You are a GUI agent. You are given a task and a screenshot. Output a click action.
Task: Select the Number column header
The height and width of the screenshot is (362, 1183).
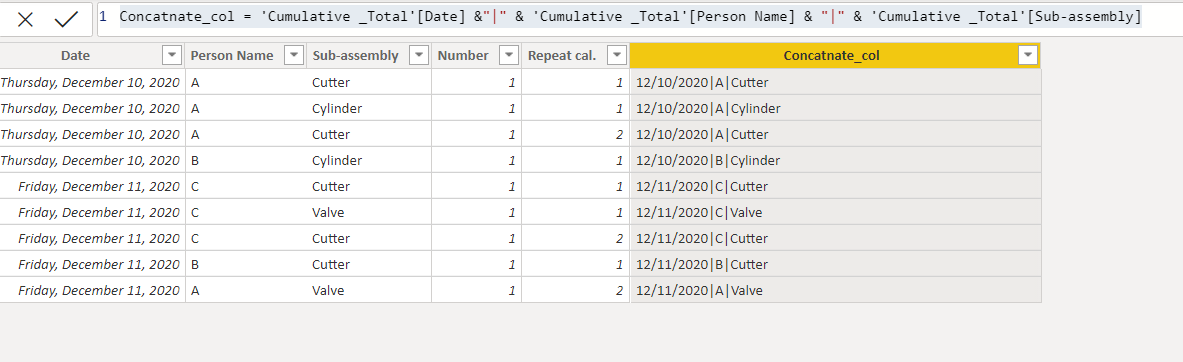(x=462, y=56)
